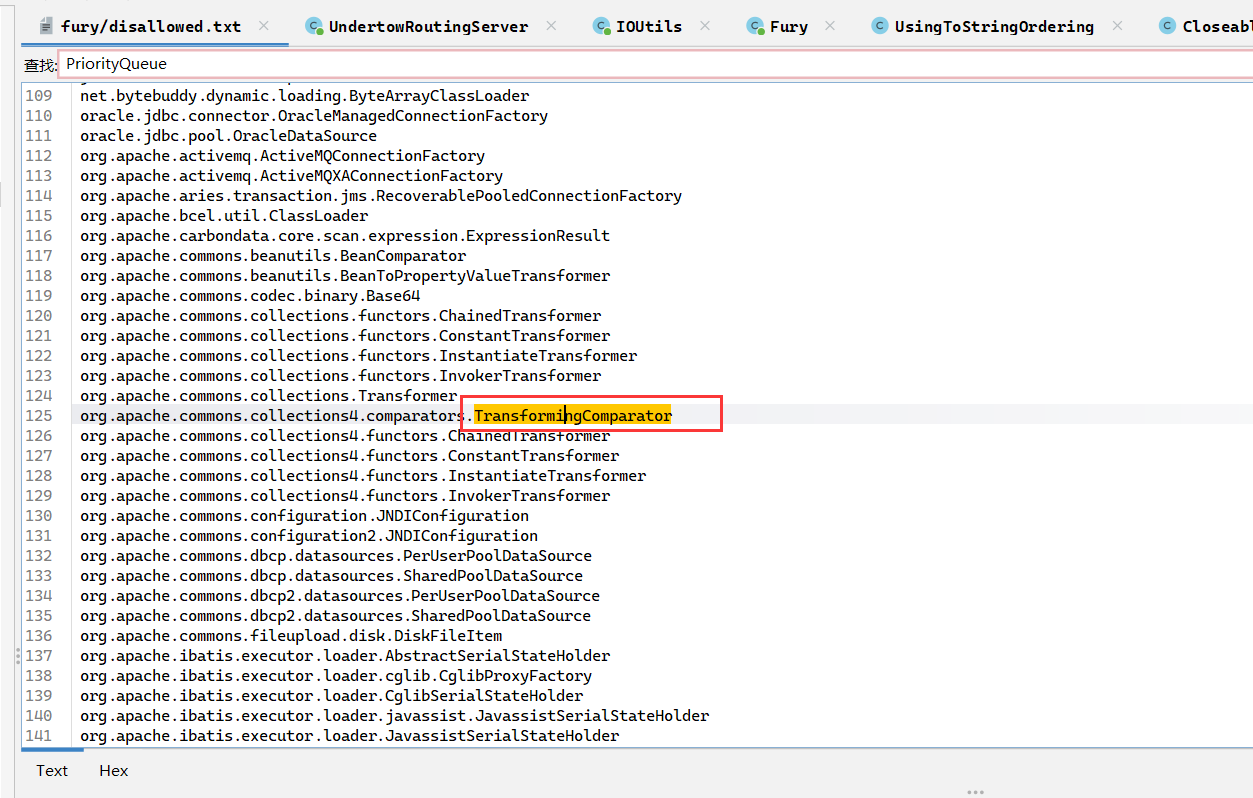The height and width of the screenshot is (798, 1253).
Task: Close the UndertowRoutingServer tab
Action: pyautogui.click(x=551, y=26)
